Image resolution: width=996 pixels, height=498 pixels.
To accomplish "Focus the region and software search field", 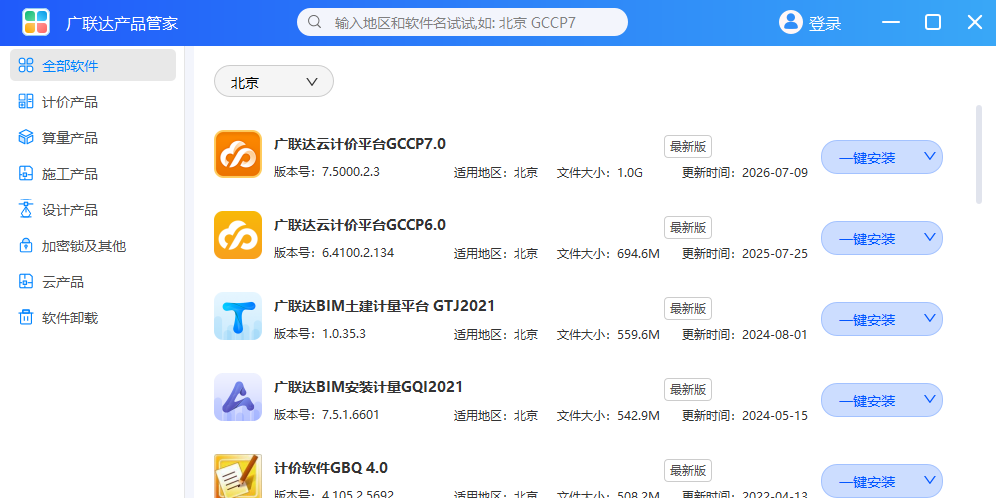I will [462, 22].
